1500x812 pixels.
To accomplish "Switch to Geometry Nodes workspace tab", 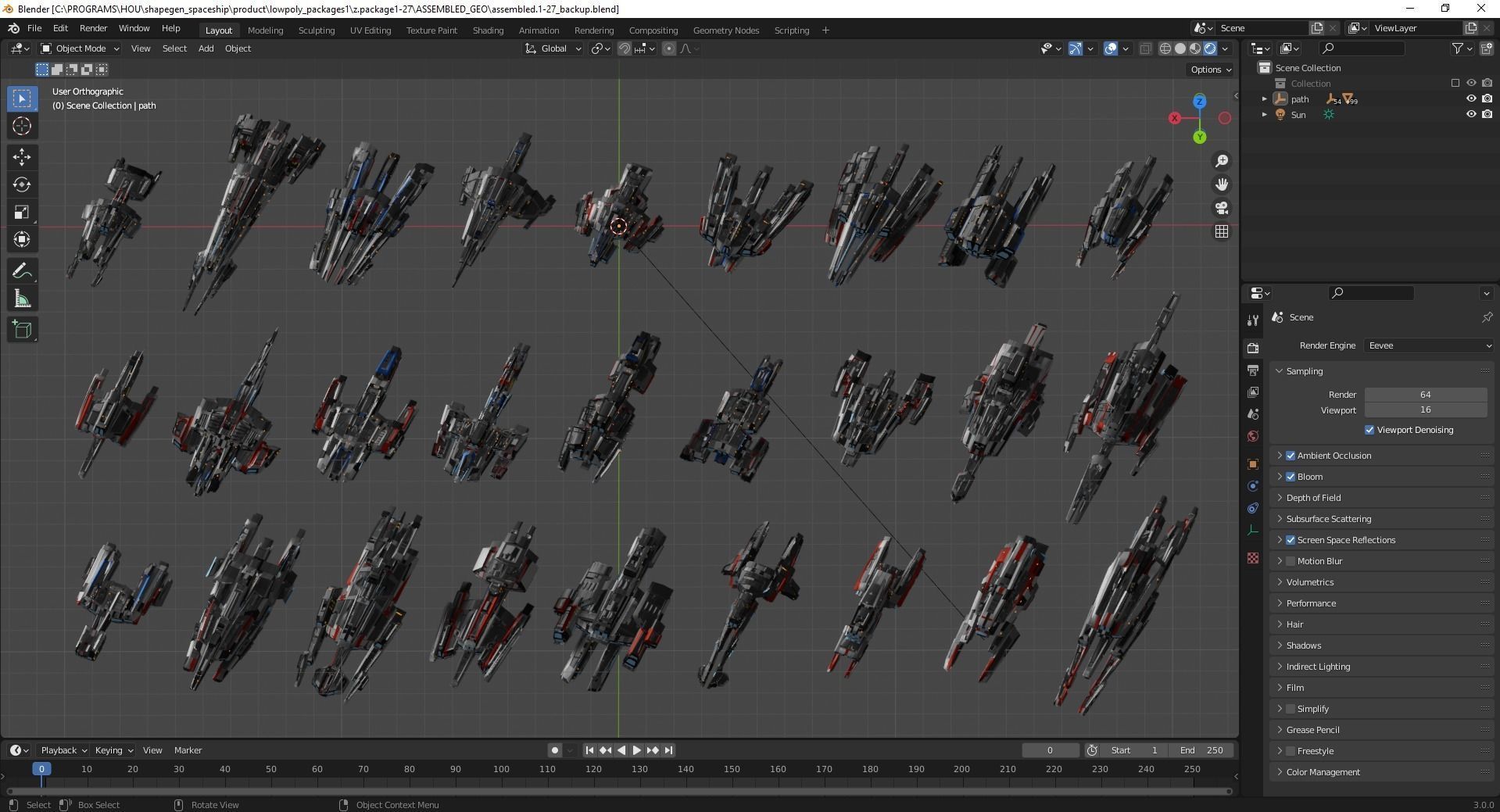I will [726, 30].
